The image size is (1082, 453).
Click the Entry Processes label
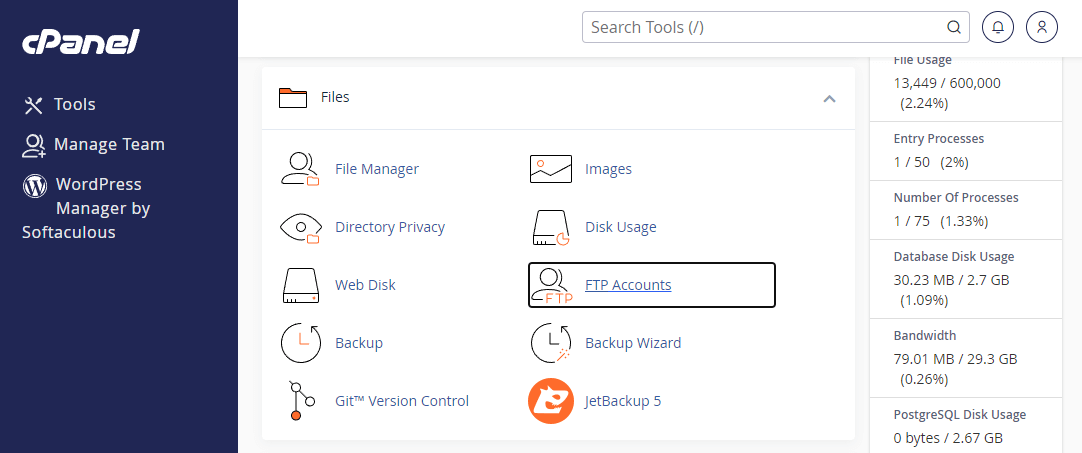click(938, 139)
